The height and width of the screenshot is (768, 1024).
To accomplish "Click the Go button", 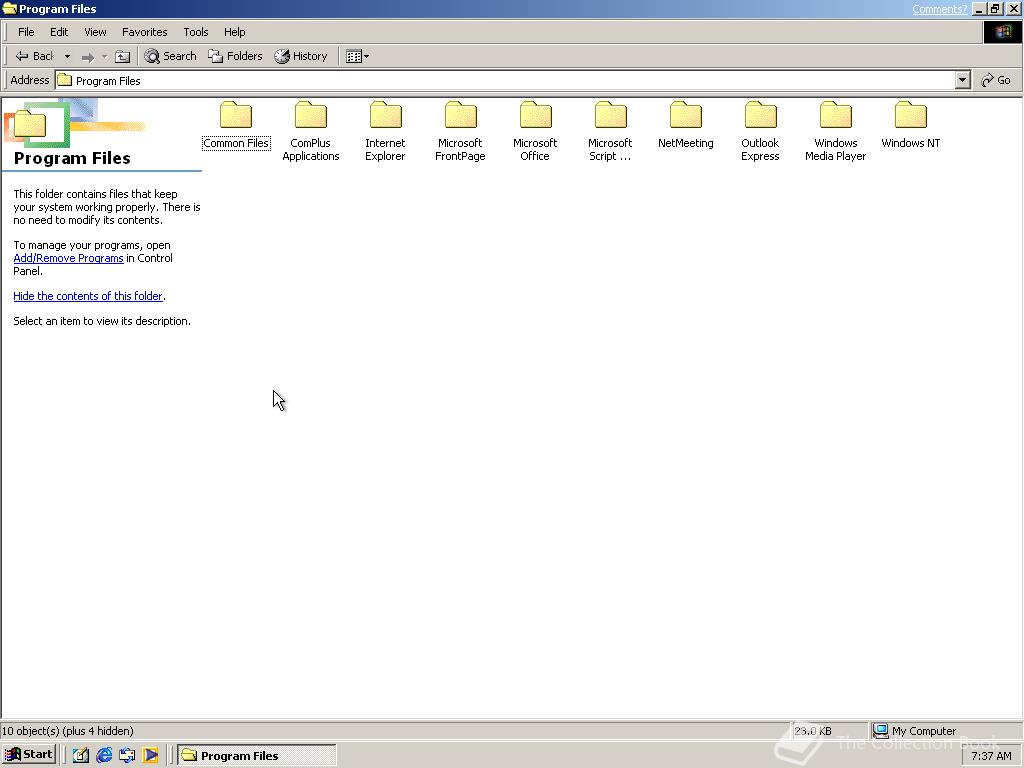I will coord(996,80).
